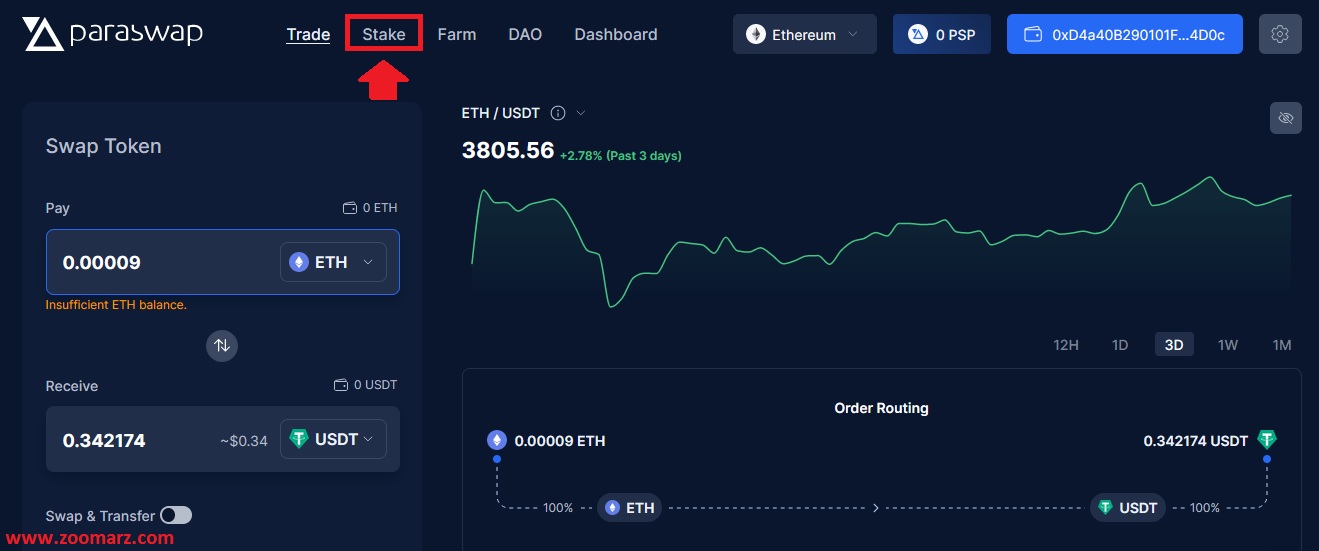Click the 0 USDT balance text
The height and width of the screenshot is (551, 1319).
pos(376,385)
